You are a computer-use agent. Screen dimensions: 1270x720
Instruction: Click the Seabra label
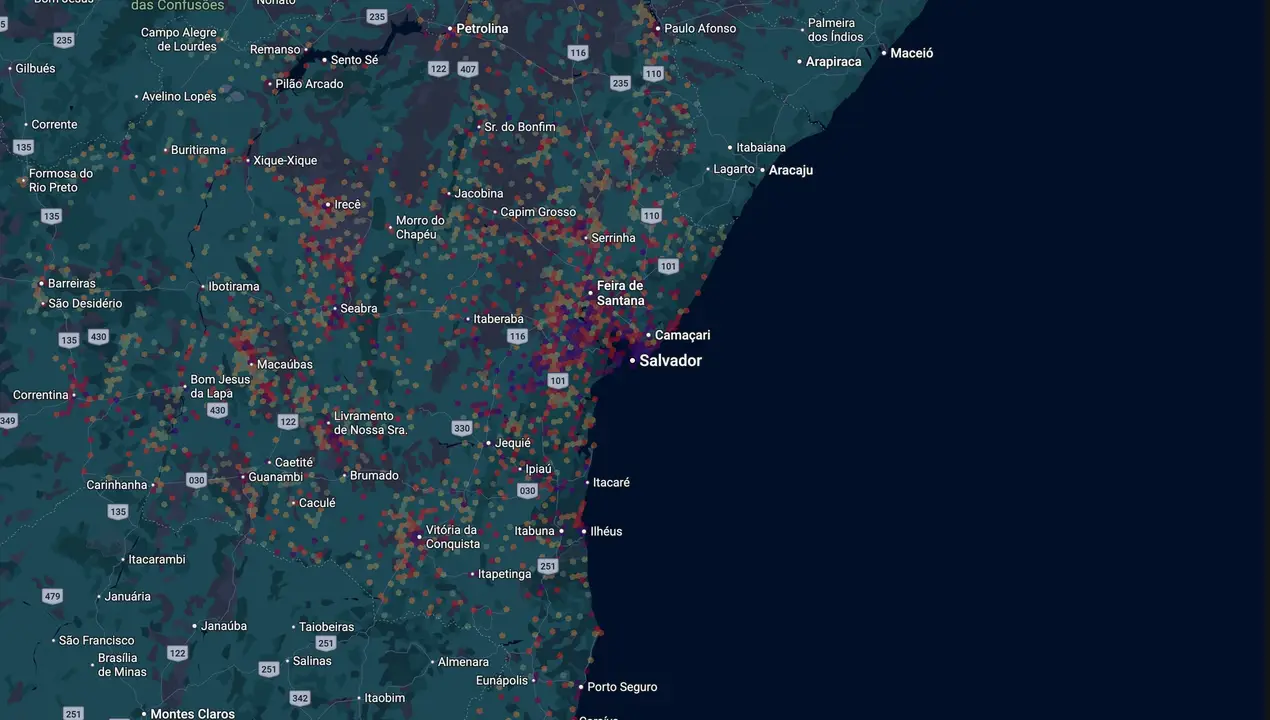(x=359, y=309)
